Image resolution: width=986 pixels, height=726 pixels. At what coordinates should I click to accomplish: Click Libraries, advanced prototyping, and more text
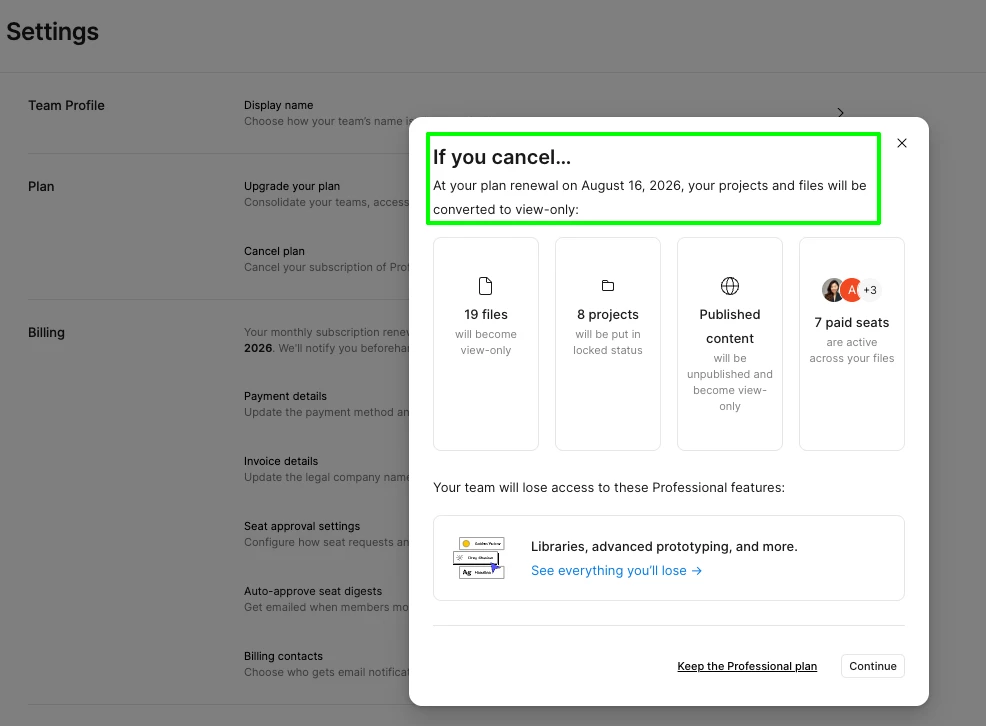coord(664,547)
